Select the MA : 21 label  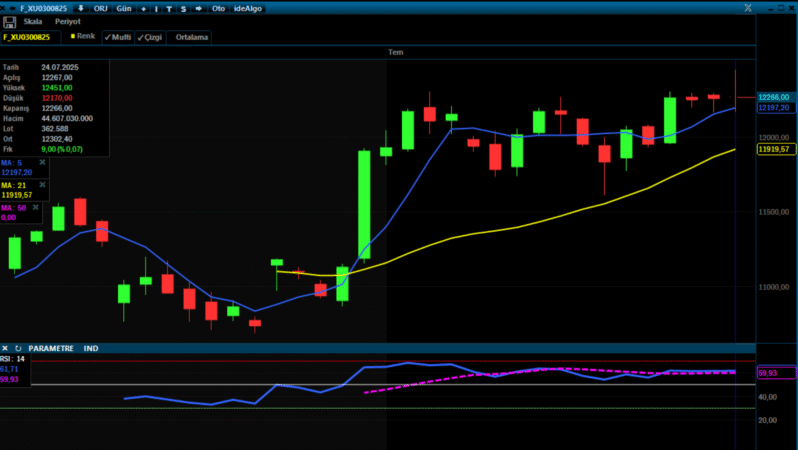(13, 185)
